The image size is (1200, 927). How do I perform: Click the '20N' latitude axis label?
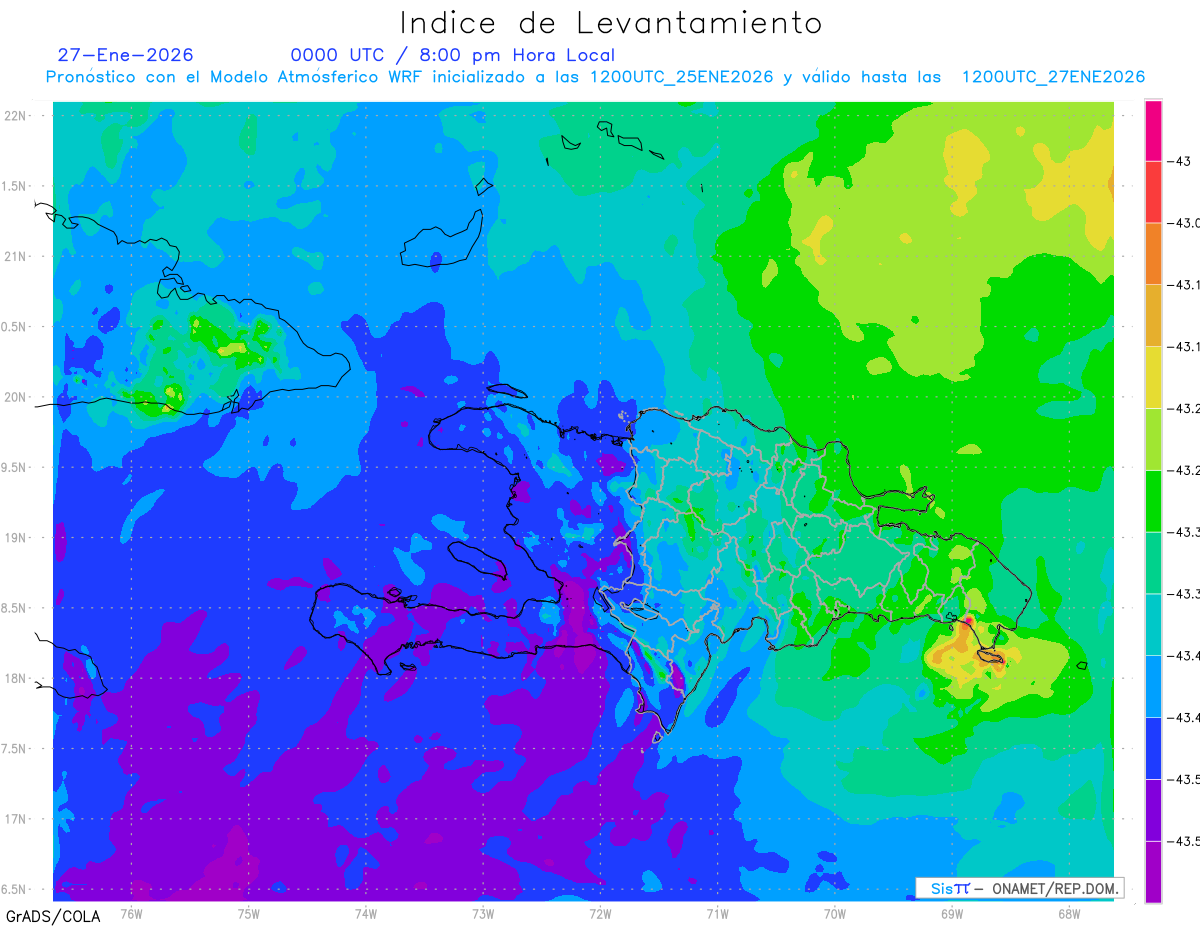click(x=17, y=397)
